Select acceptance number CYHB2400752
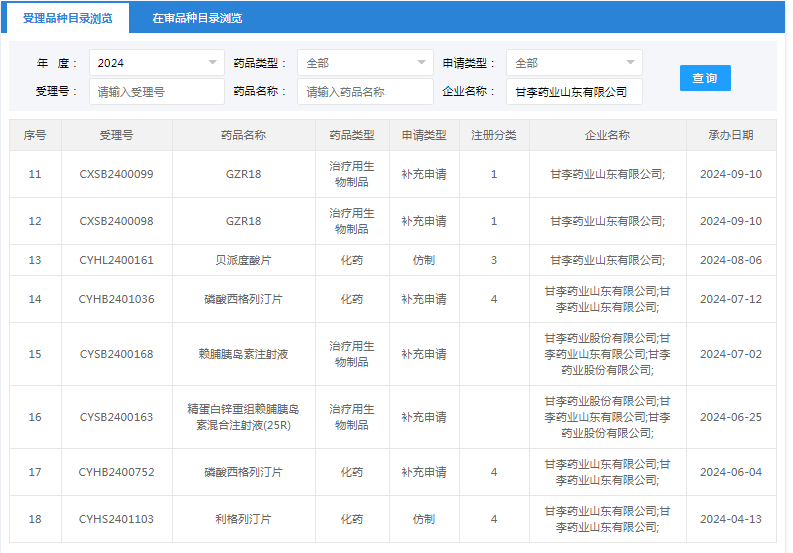The height and width of the screenshot is (553, 793). click(x=116, y=472)
